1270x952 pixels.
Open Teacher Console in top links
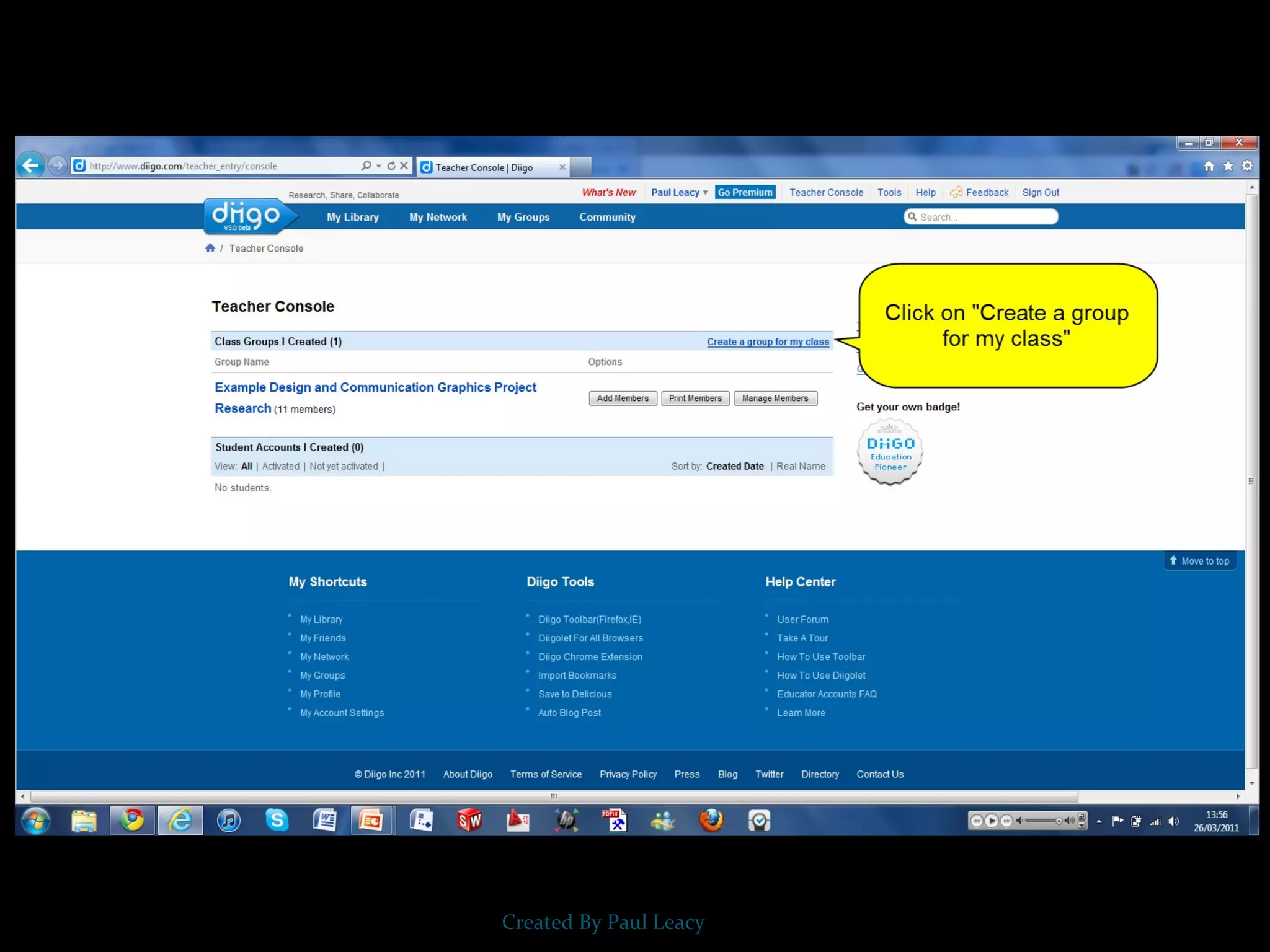(x=826, y=192)
